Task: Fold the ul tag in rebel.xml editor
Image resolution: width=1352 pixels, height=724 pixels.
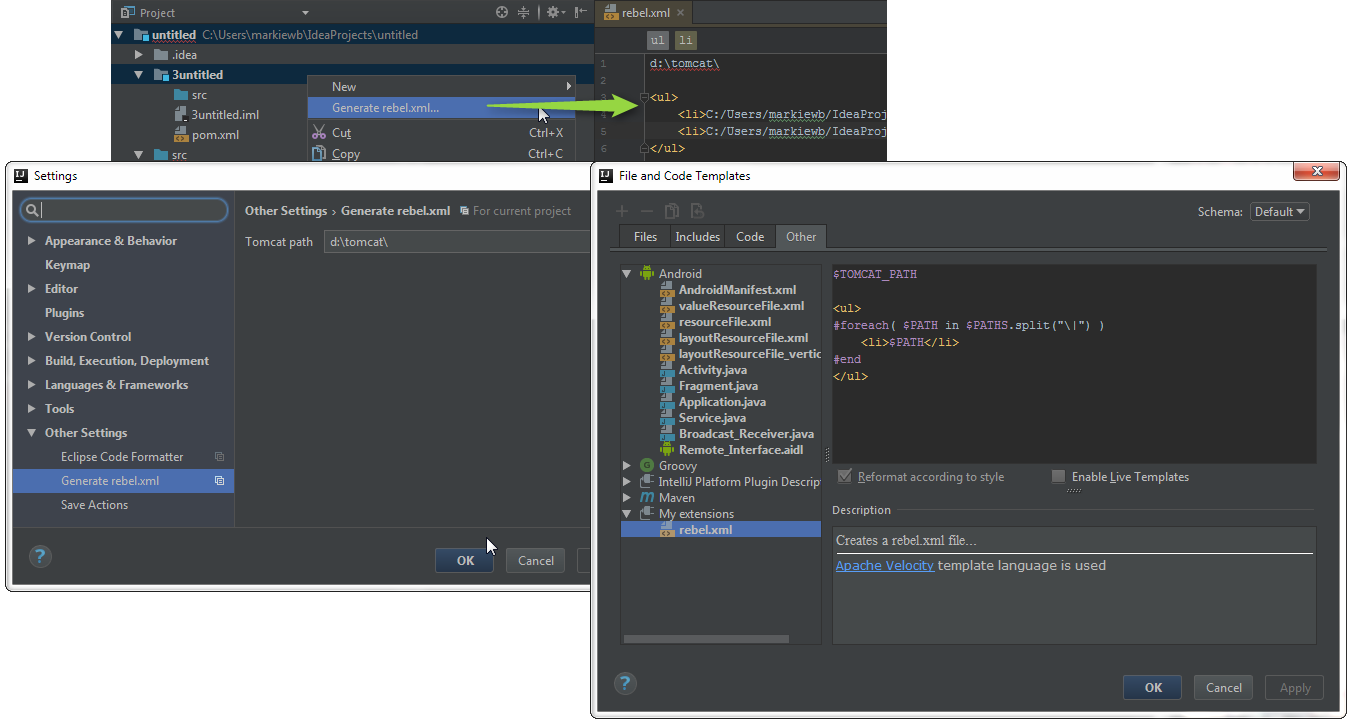Action: (x=643, y=97)
